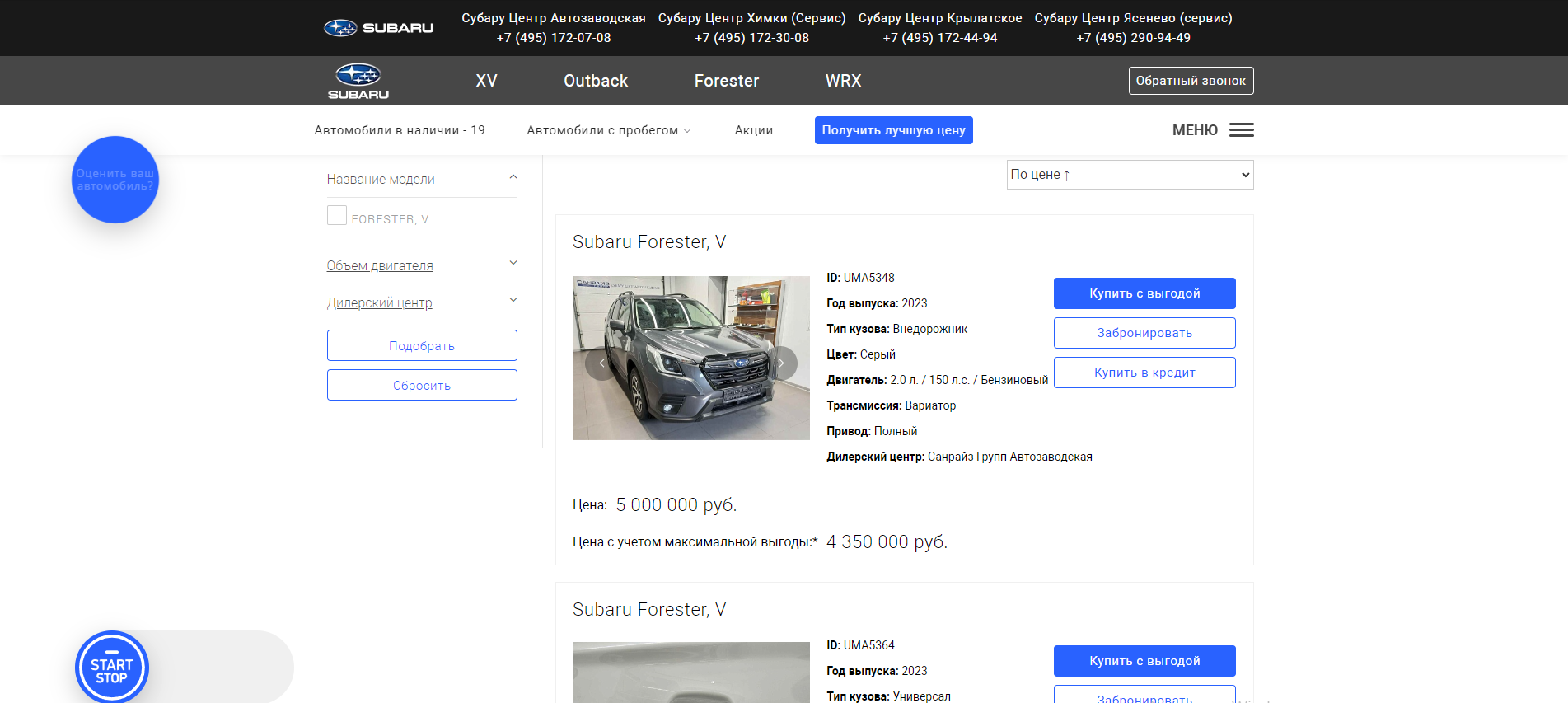Tick the FORESTER, V checkbox
The image size is (1568, 703).
click(x=337, y=216)
